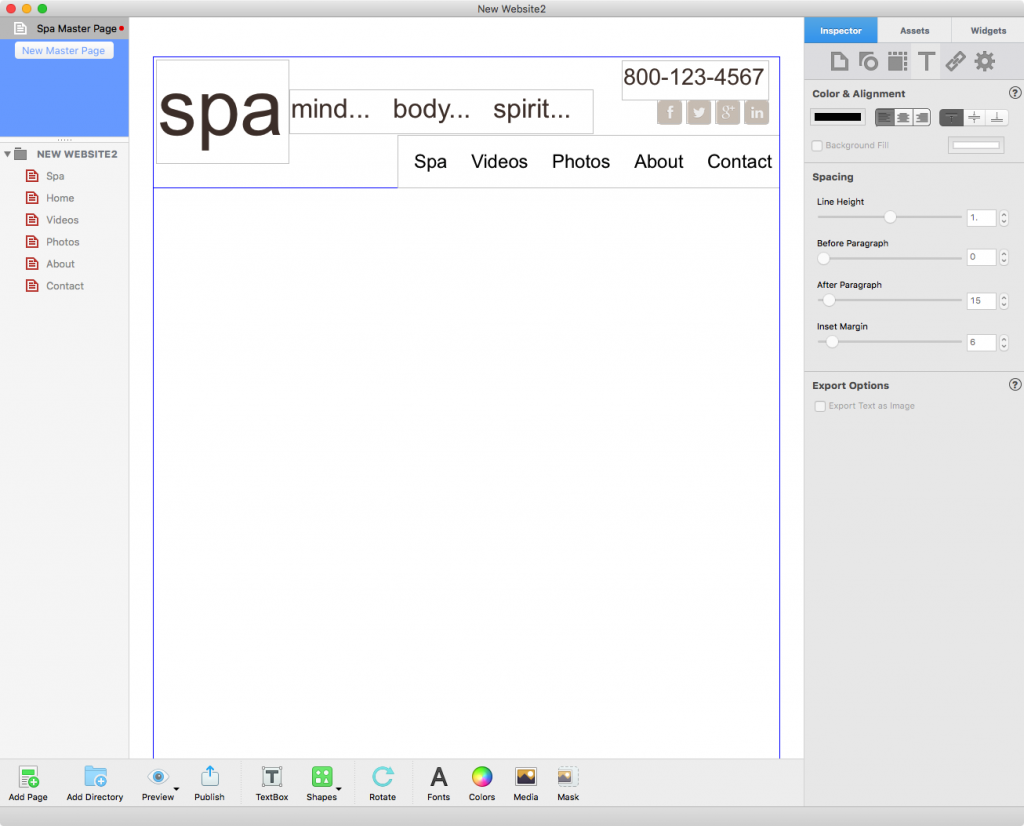Viewport: 1024px width, 826px height.
Task: Open Export Options help question mark
Action: point(1015,385)
